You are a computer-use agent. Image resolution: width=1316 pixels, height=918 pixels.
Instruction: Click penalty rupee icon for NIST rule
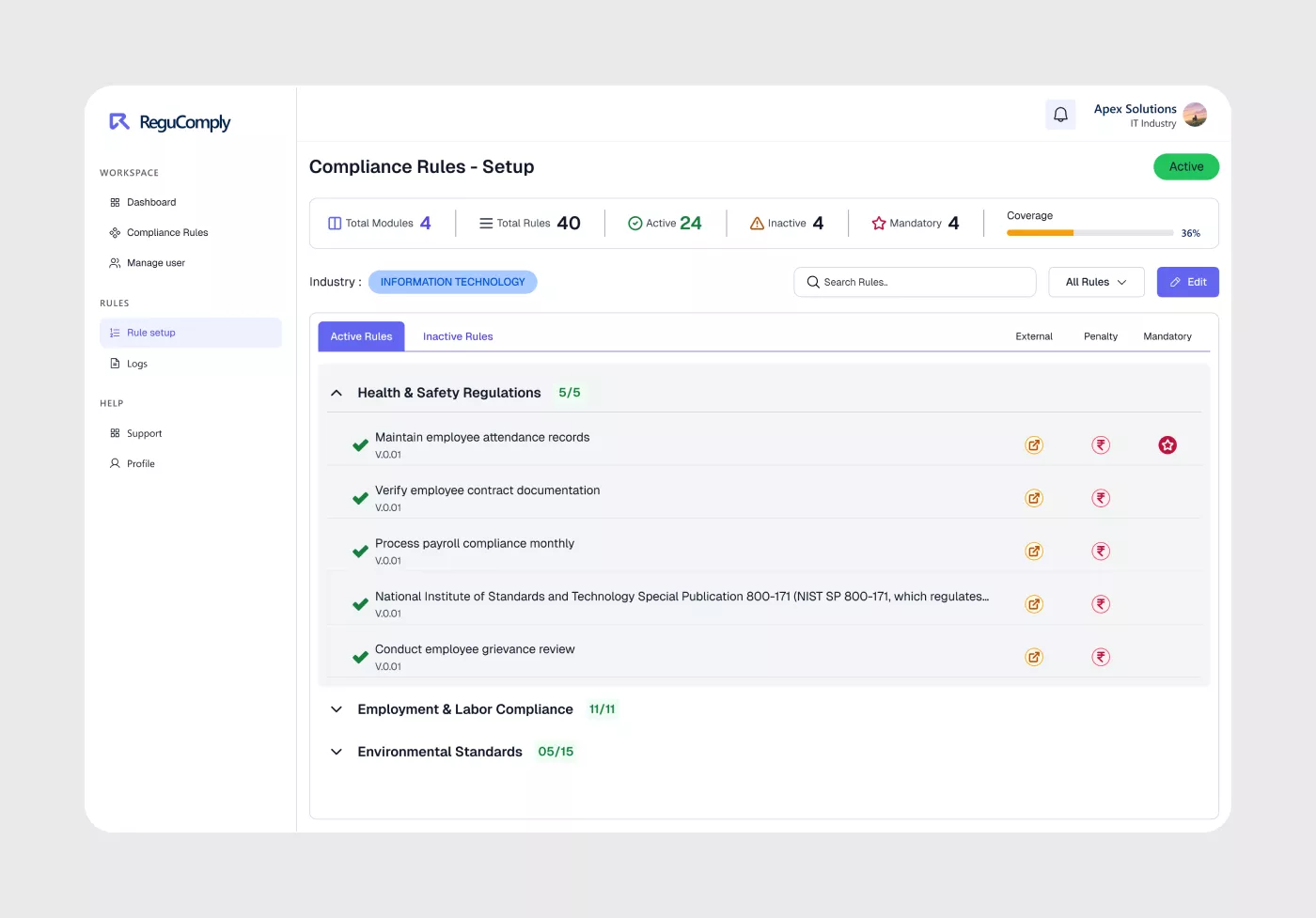tap(1101, 604)
